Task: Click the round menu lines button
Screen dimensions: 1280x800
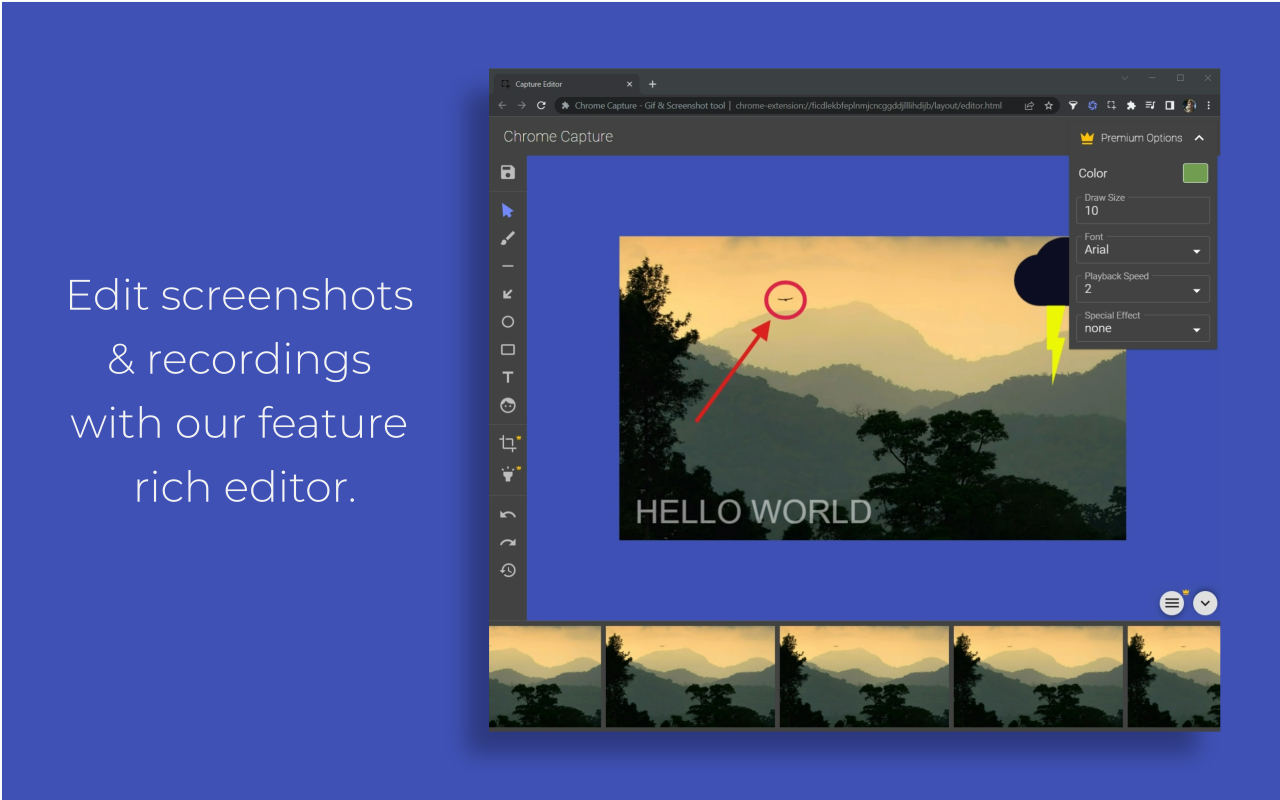Action: 1172,603
